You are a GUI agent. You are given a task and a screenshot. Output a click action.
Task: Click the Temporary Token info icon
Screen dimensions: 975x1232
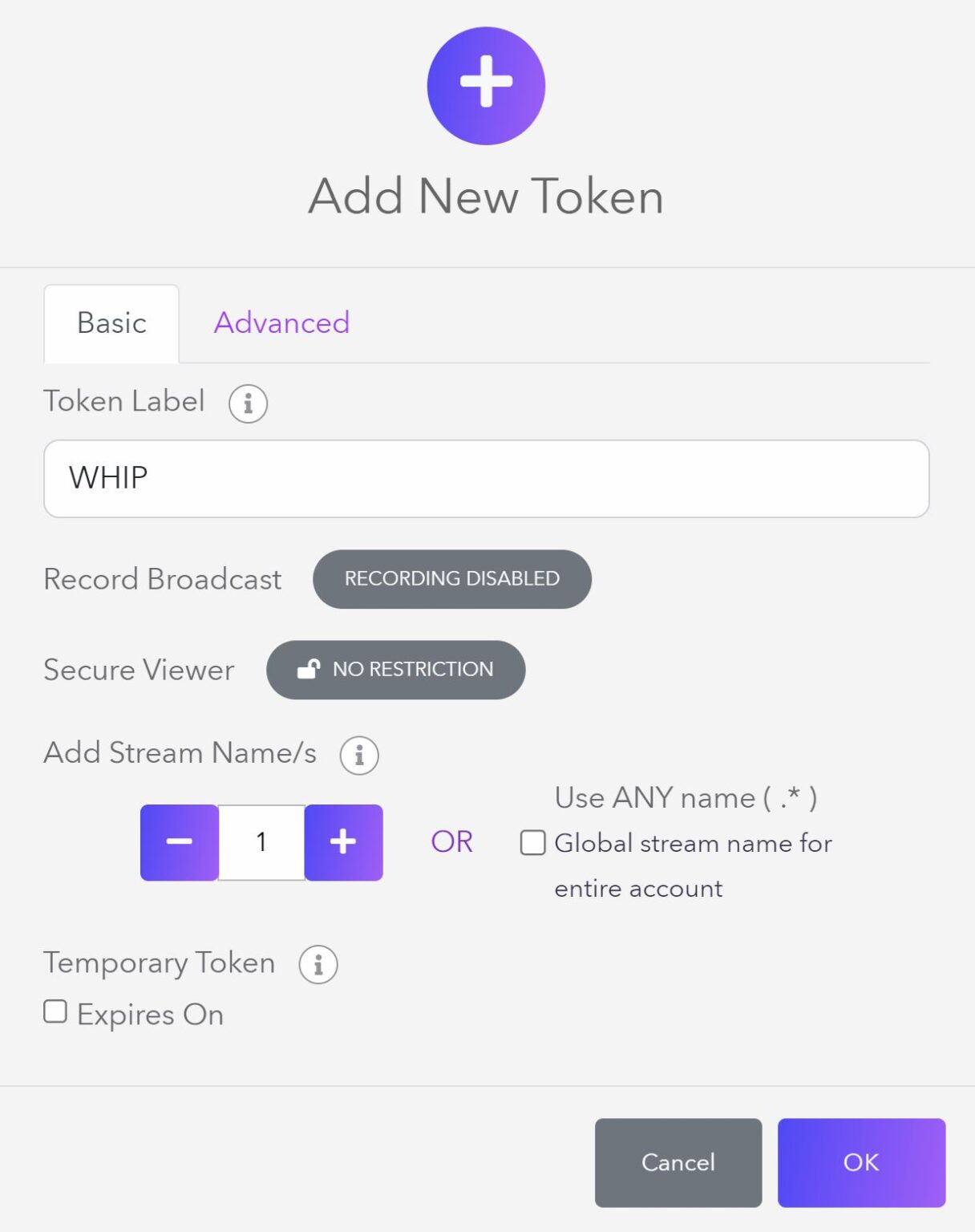318,965
